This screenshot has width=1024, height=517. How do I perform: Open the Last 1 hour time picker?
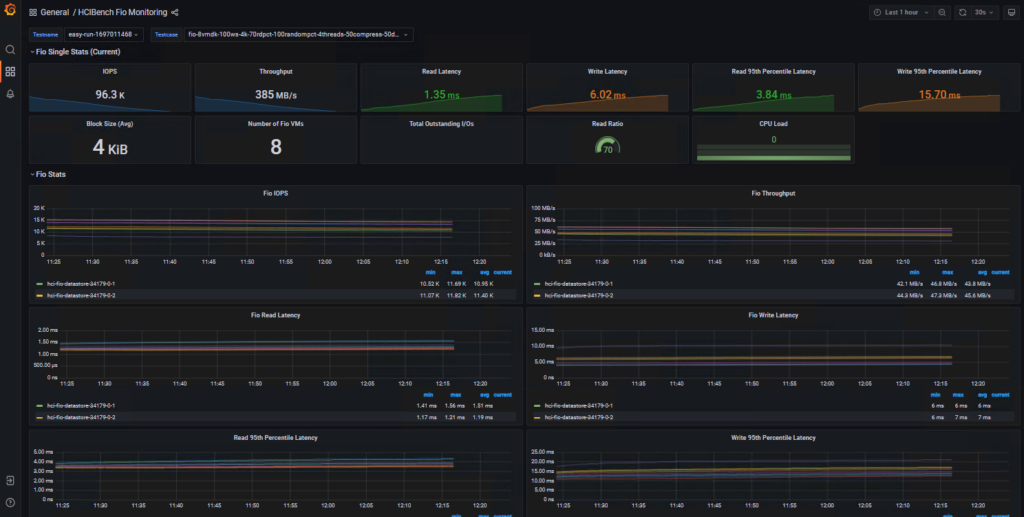pos(900,13)
